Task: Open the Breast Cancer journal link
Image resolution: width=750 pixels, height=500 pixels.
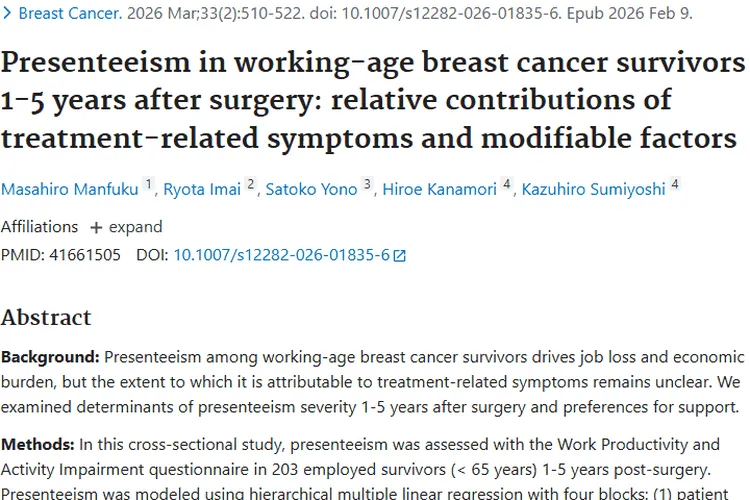Action: click(70, 14)
